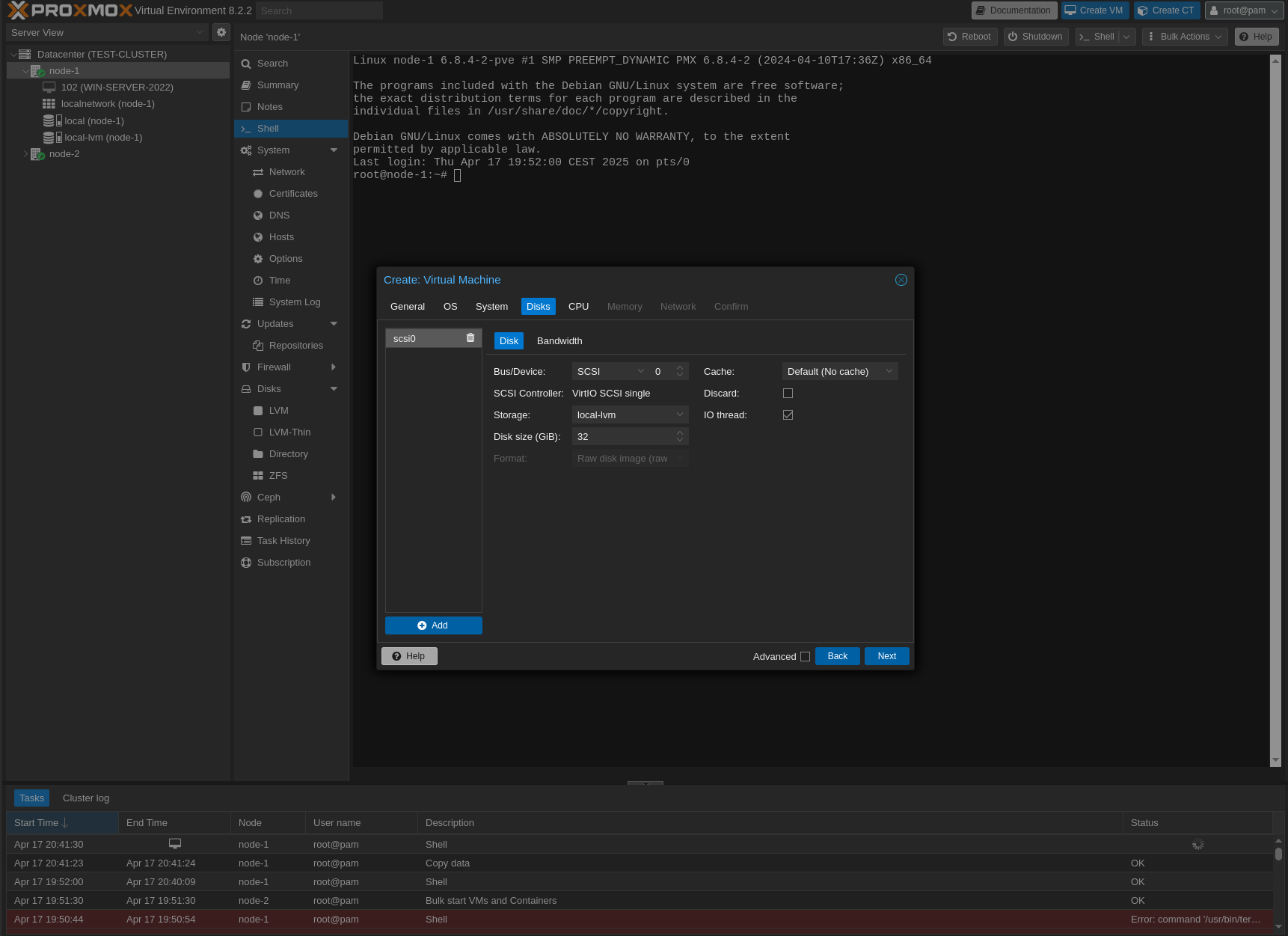Delete the scsi0 disk entry
The width and height of the screenshot is (1288, 936).
click(470, 337)
